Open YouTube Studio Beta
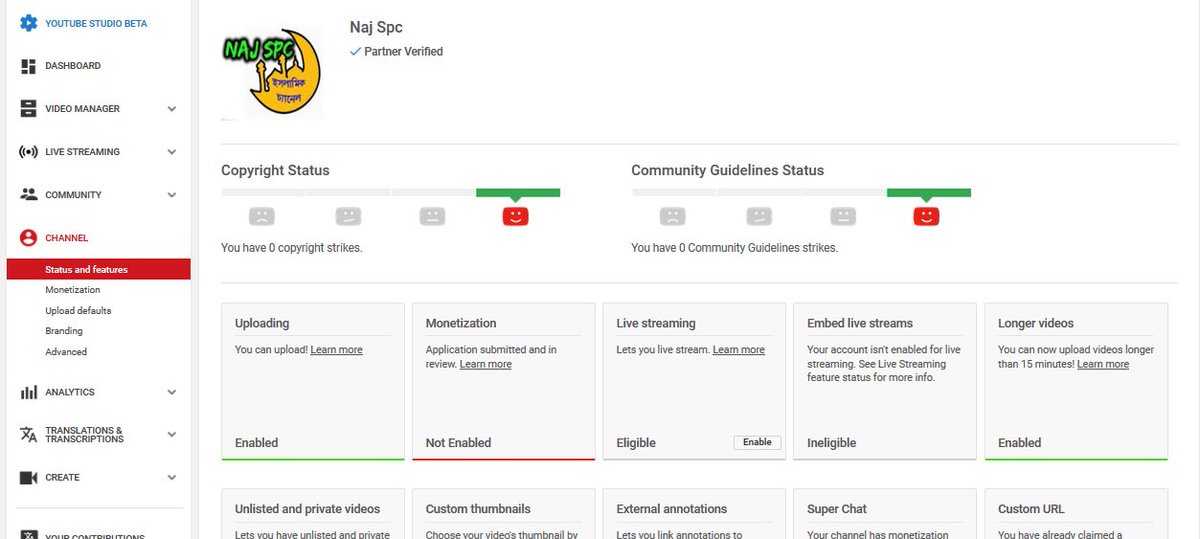This screenshot has height=539, width=1200. 96,23
